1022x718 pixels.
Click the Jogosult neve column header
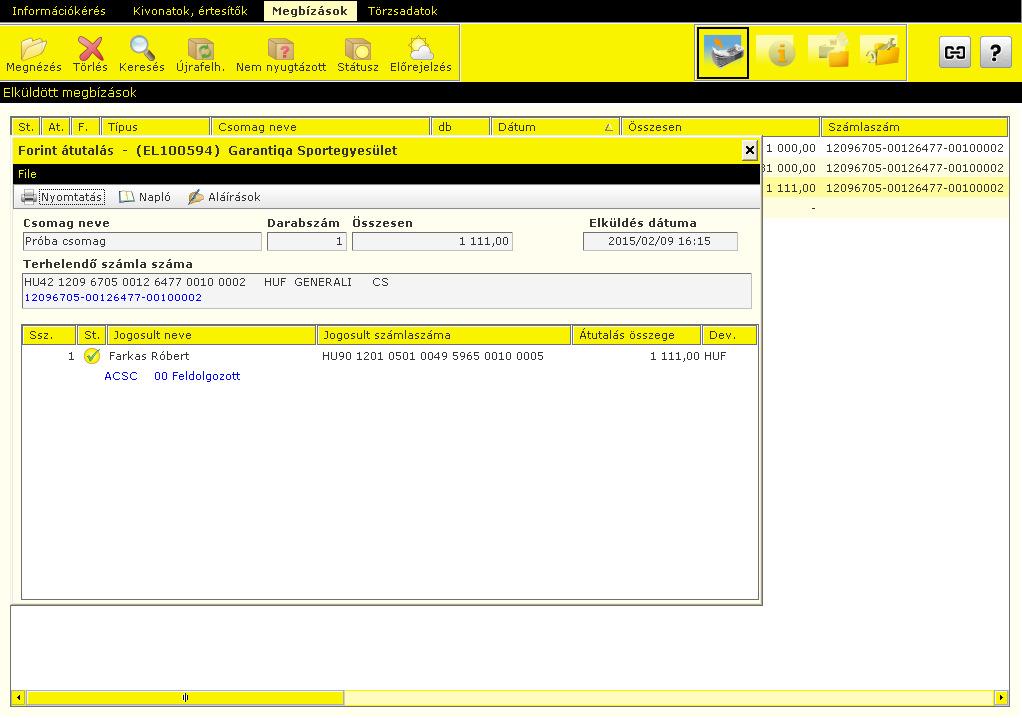[x=211, y=335]
